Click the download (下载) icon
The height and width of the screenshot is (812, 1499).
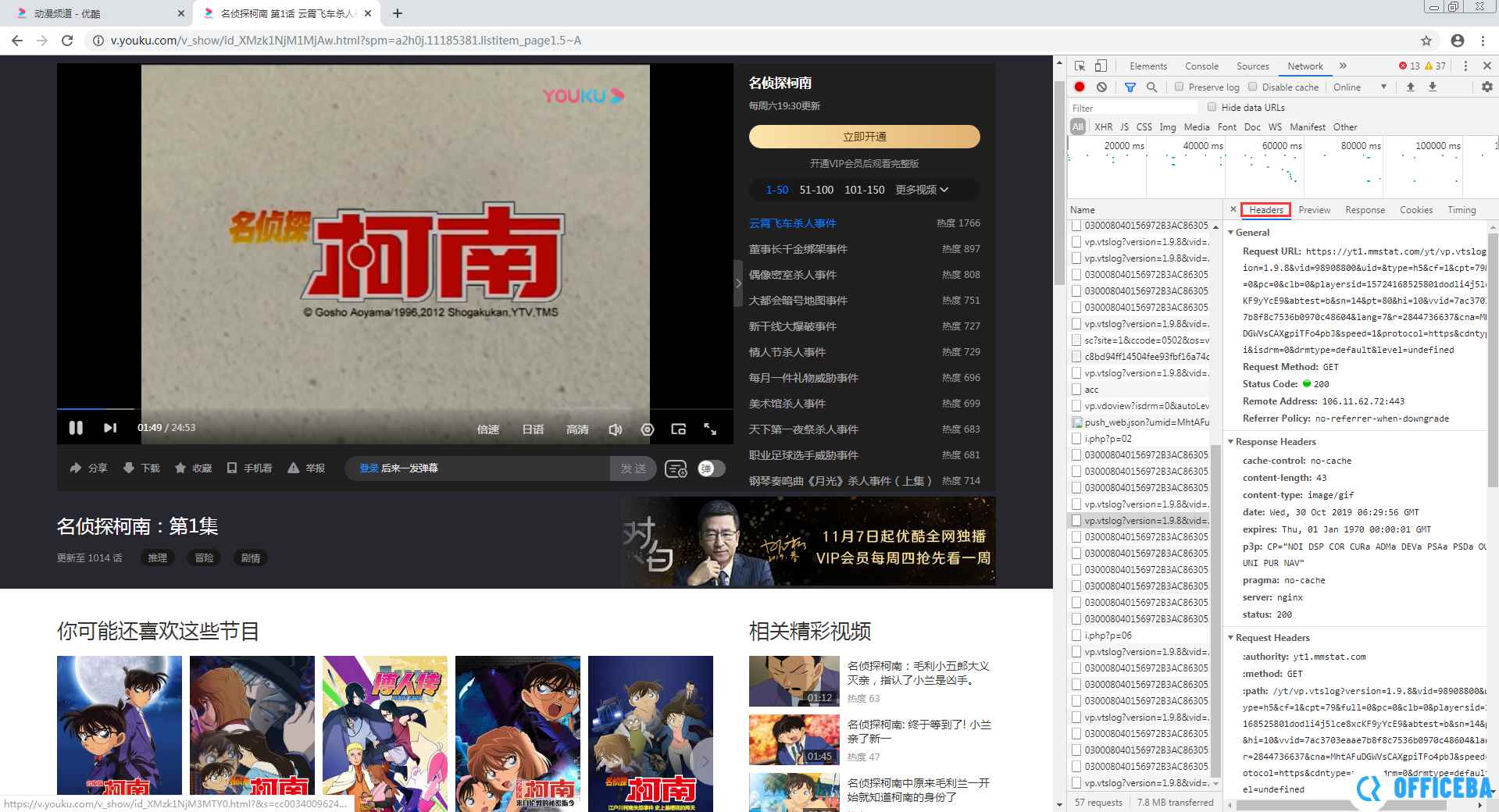point(129,468)
